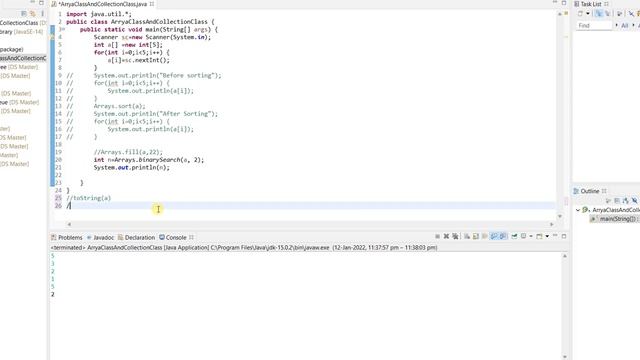Image resolution: width=640 pixels, height=360 pixels.
Task: Toggle Link with Editor in Package Explorer
Action: pos(33,13)
